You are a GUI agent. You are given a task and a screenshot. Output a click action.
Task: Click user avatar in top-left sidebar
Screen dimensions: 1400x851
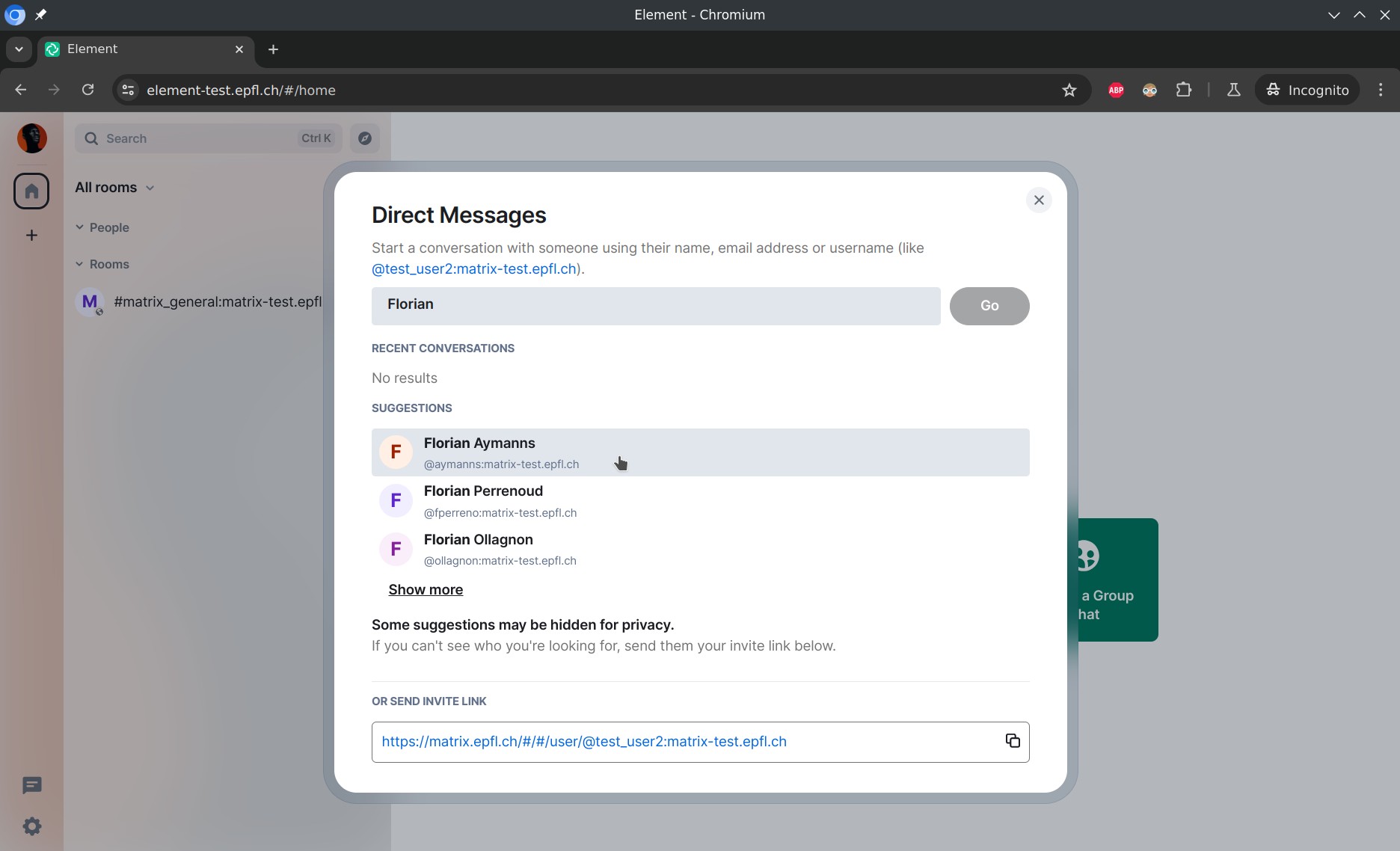pos(31,138)
